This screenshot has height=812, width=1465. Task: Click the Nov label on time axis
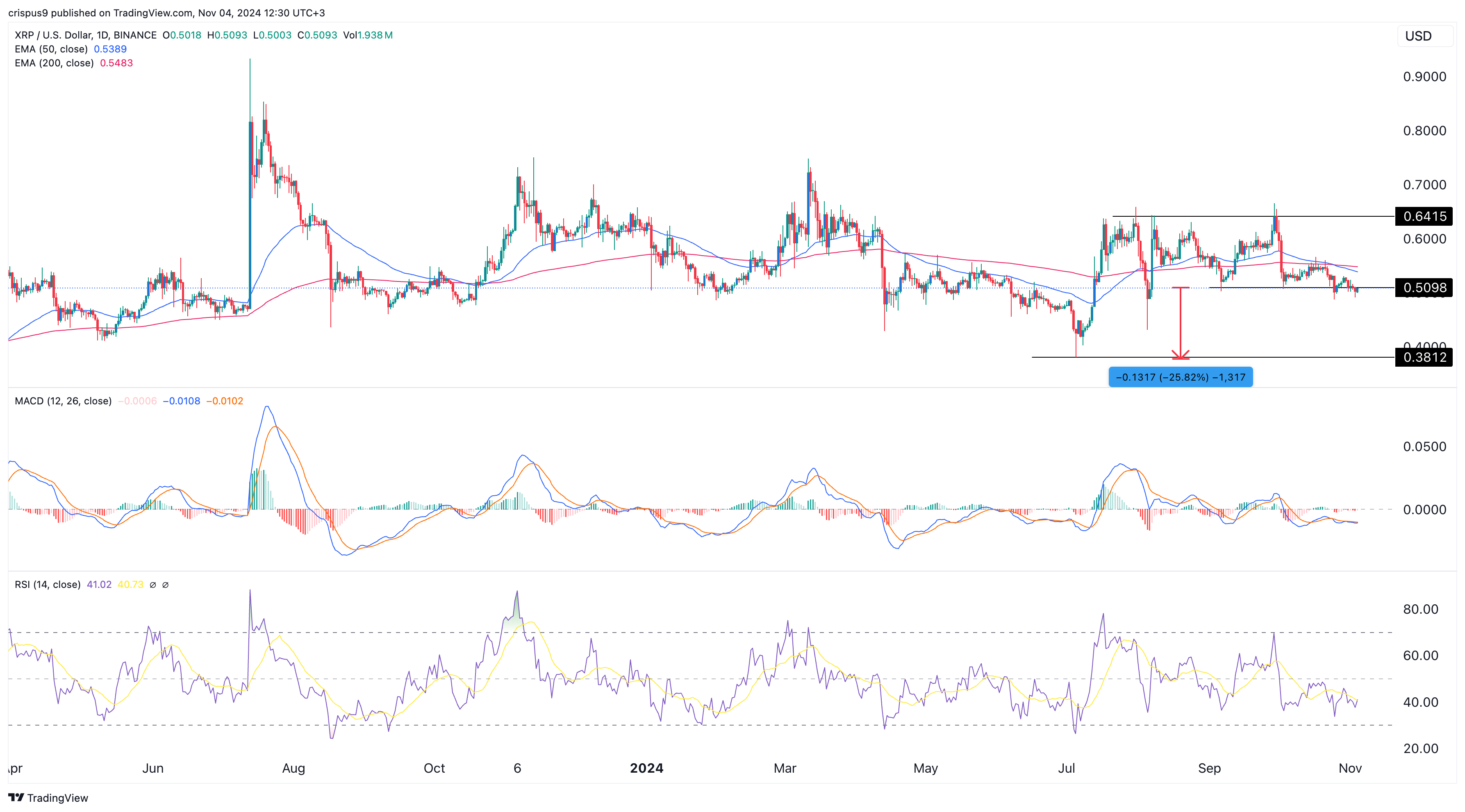click(1350, 768)
